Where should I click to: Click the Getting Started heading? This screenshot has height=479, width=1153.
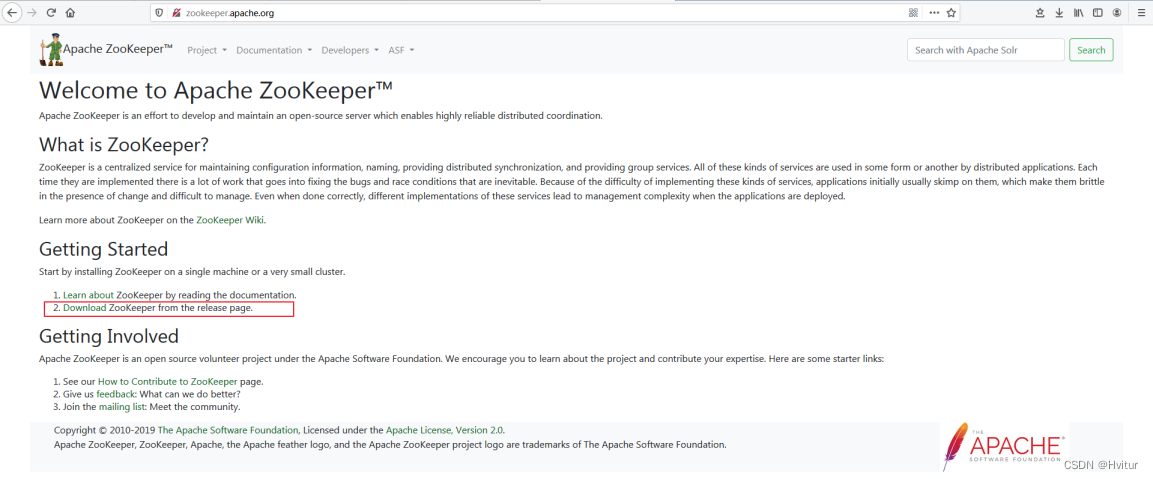pyautogui.click(x=104, y=249)
